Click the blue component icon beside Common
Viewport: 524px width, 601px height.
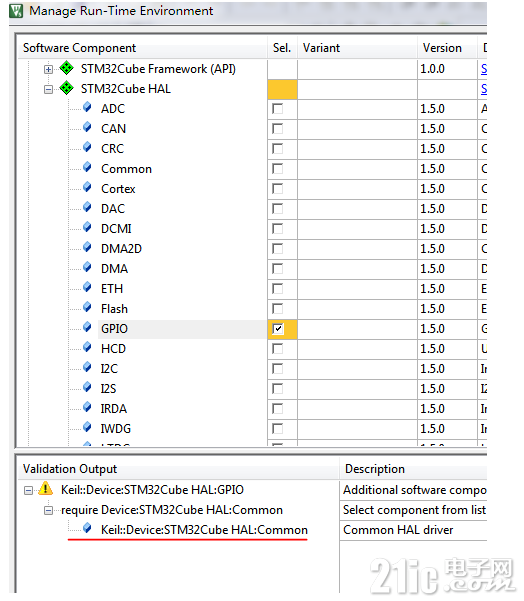[x=87, y=167]
